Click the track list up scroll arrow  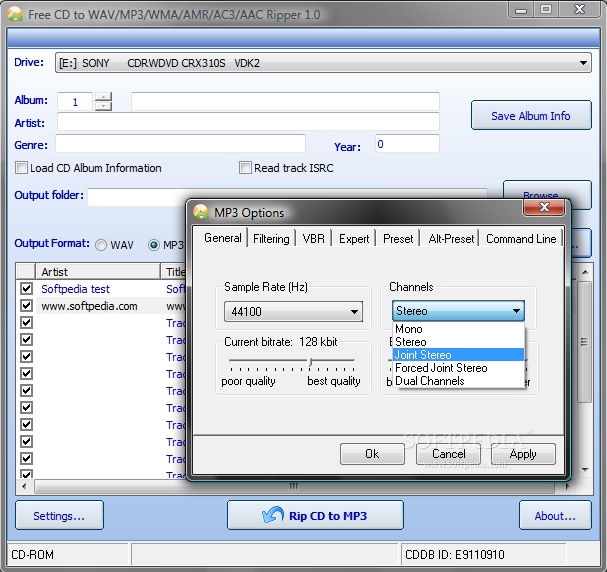click(585, 272)
